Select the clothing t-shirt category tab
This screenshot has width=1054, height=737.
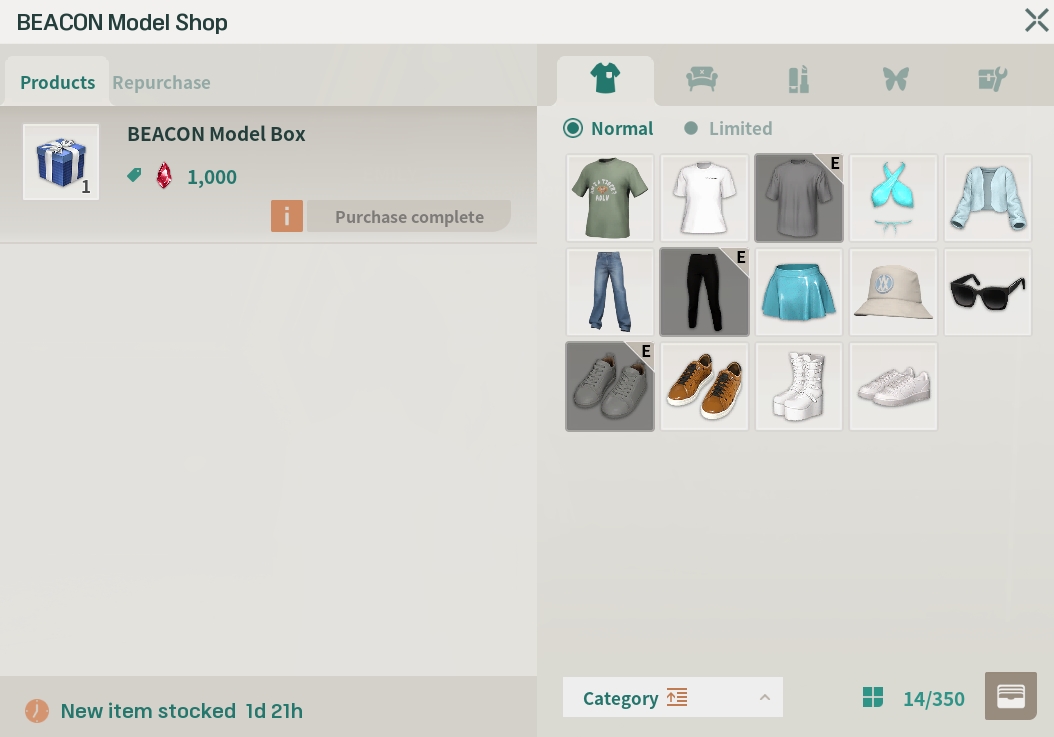coord(605,79)
